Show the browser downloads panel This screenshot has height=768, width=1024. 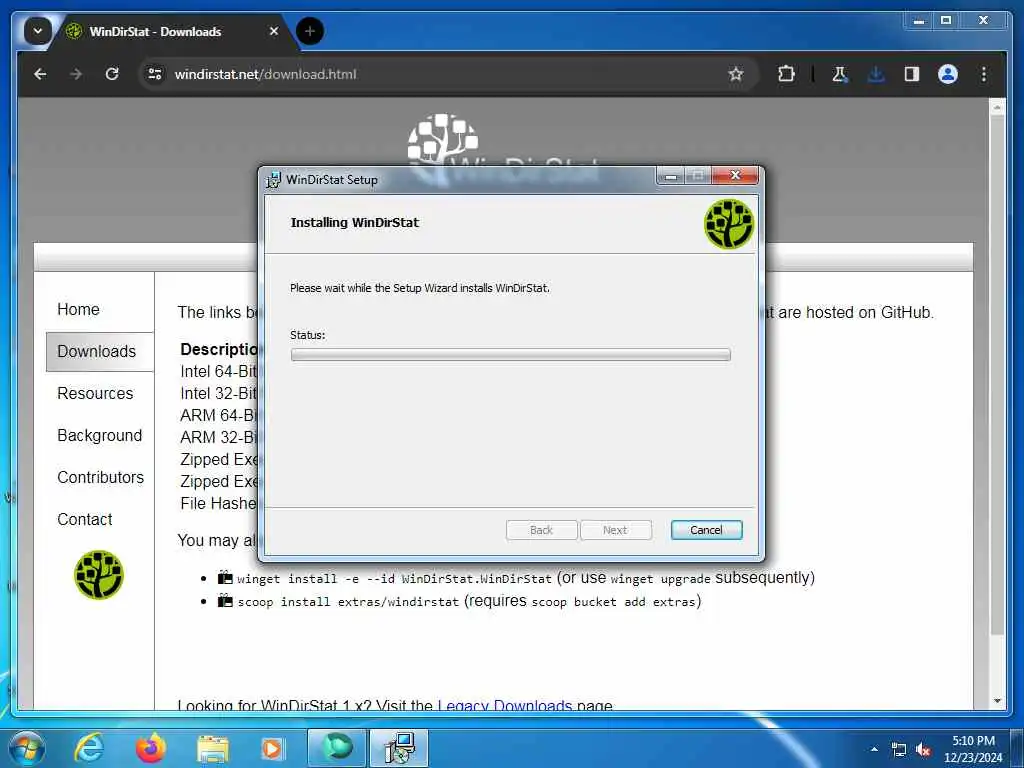(x=876, y=74)
